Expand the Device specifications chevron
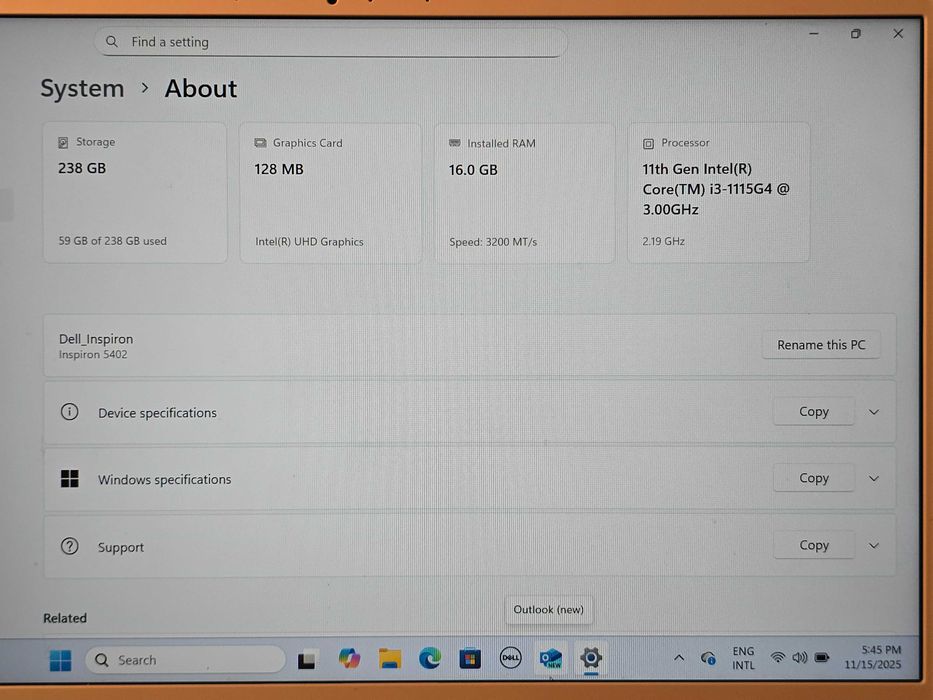933x700 pixels. 873,412
